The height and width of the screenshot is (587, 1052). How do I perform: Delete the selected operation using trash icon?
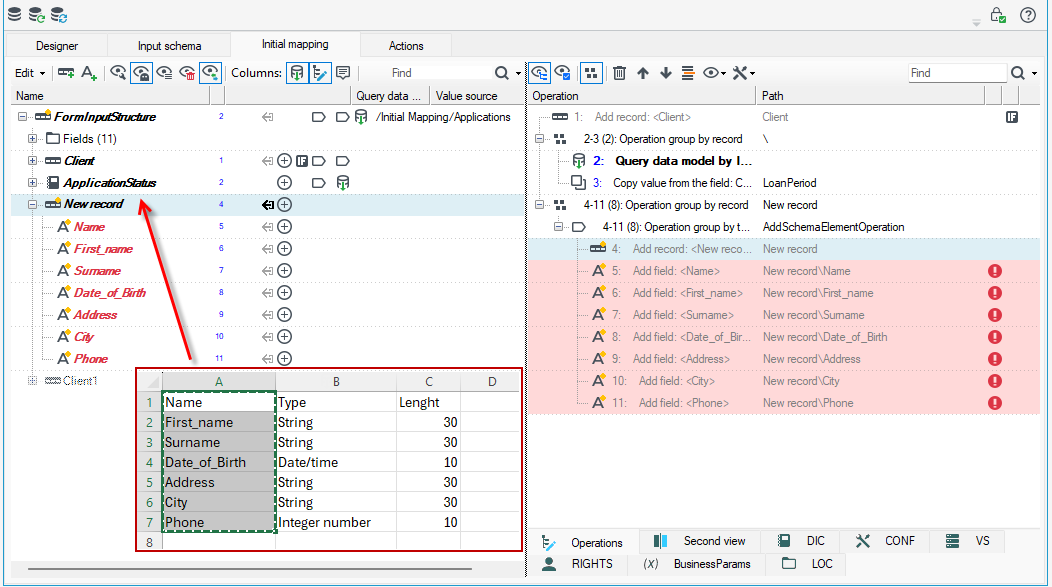[619, 72]
